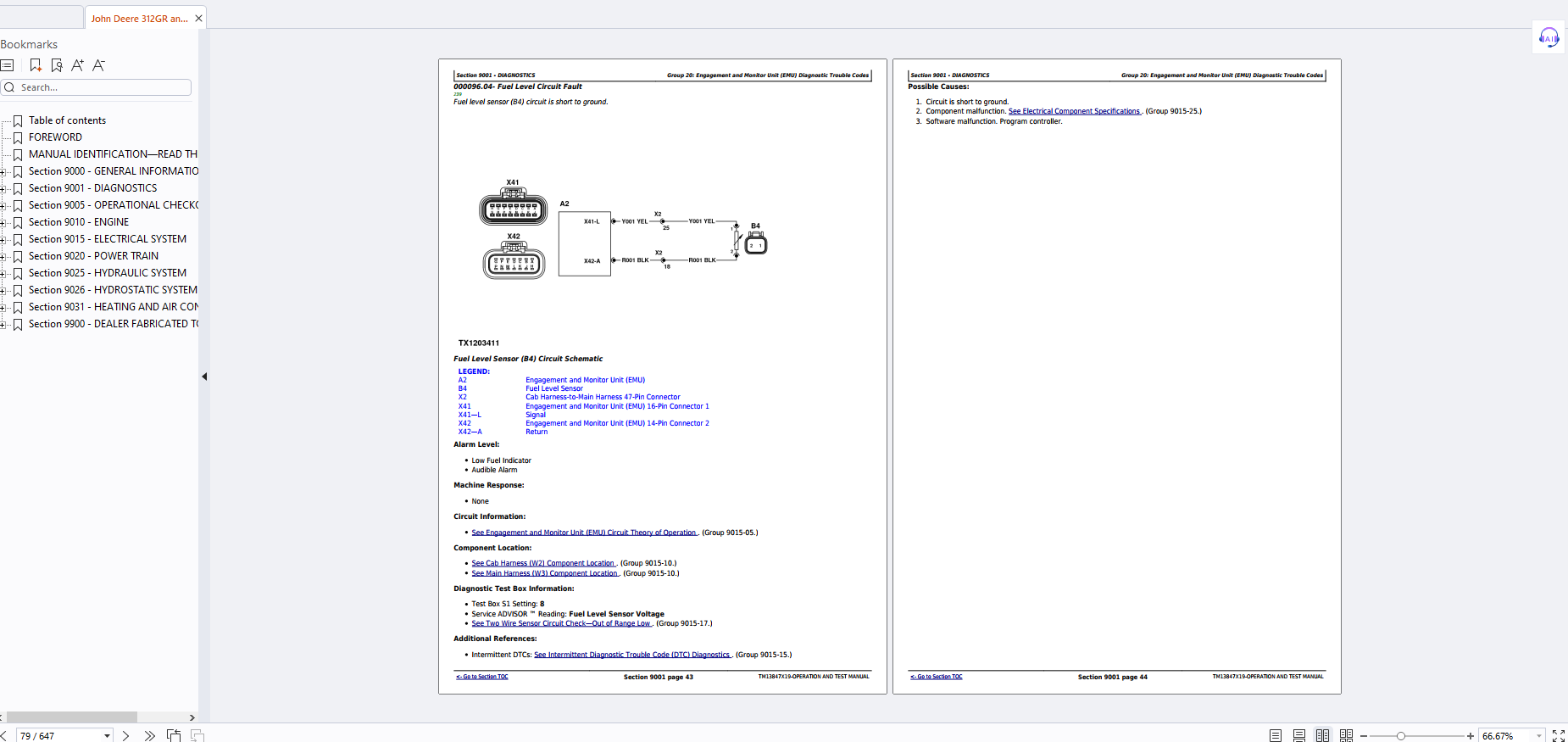1568x742 pixels.
Task: Open the AI assistant icon
Action: pyautogui.click(x=1549, y=37)
